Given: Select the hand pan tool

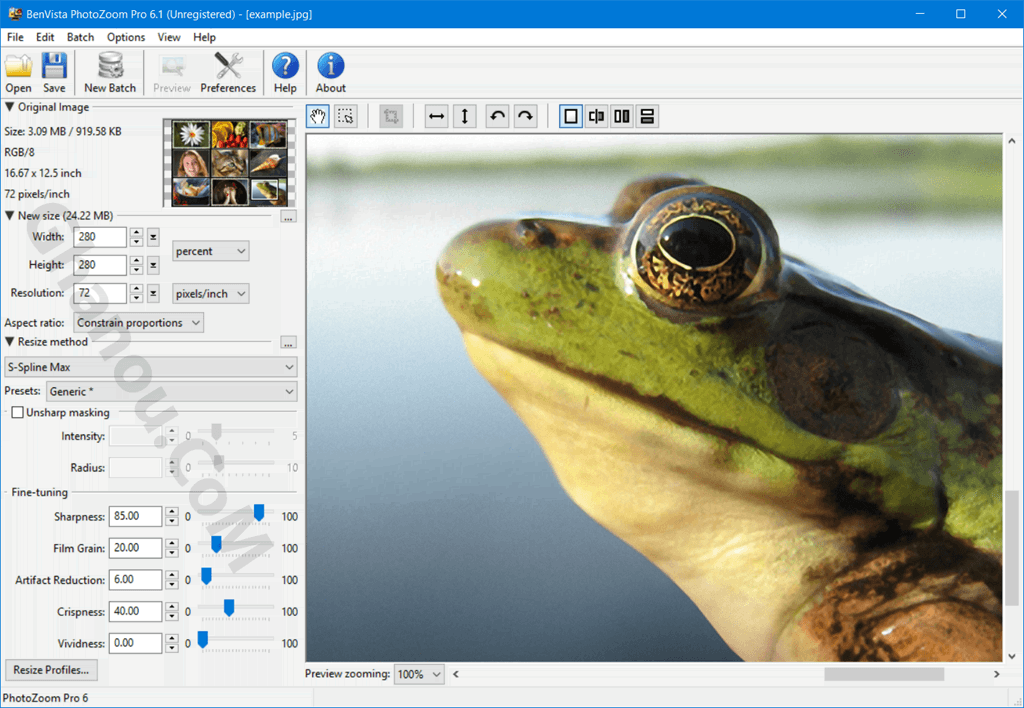Looking at the screenshot, I should tap(318, 117).
